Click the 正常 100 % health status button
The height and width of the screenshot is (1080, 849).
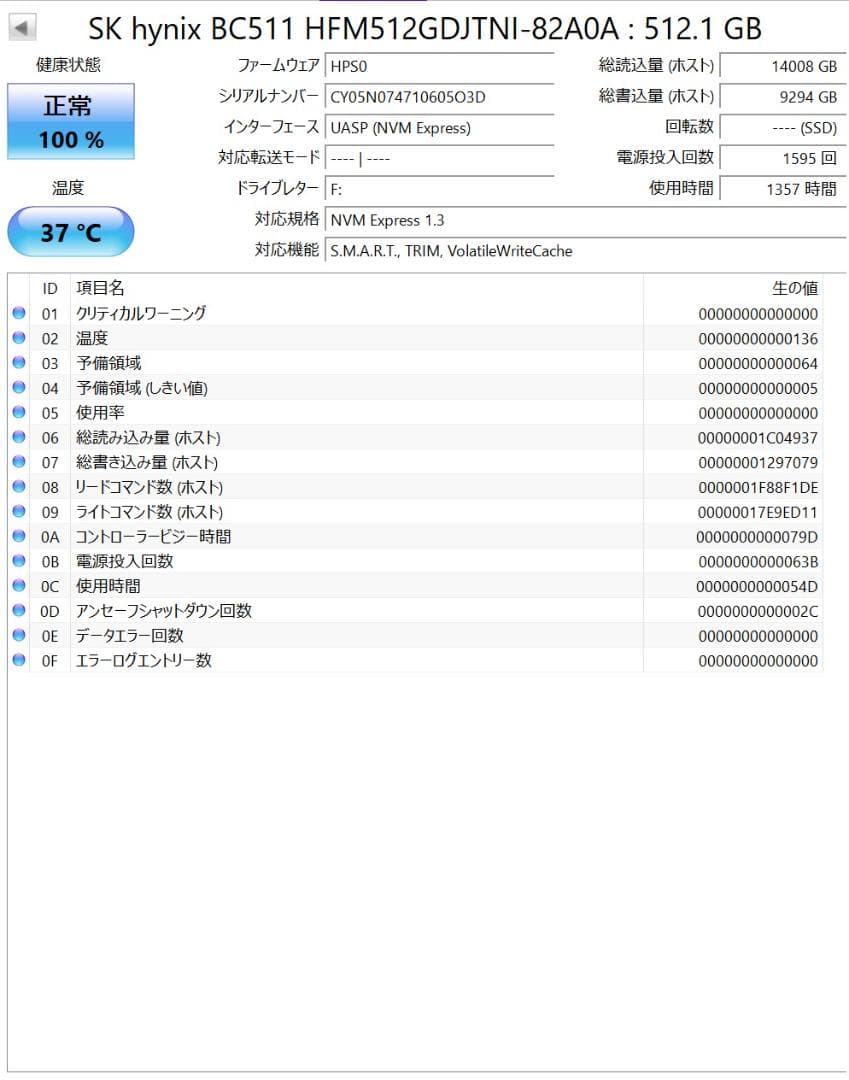[71, 122]
